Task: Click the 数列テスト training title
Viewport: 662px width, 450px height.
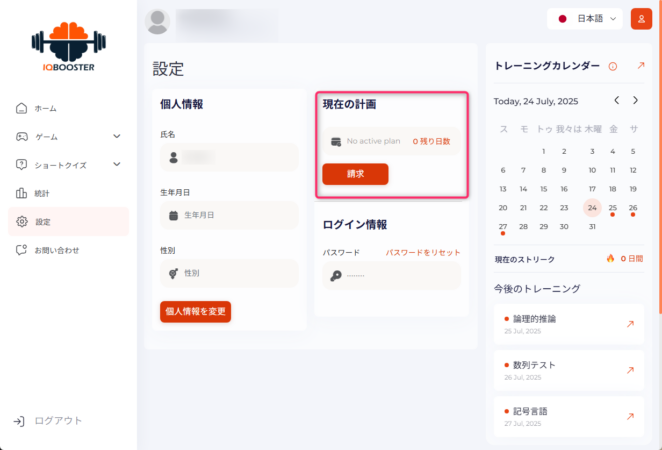Action: tap(534, 365)
